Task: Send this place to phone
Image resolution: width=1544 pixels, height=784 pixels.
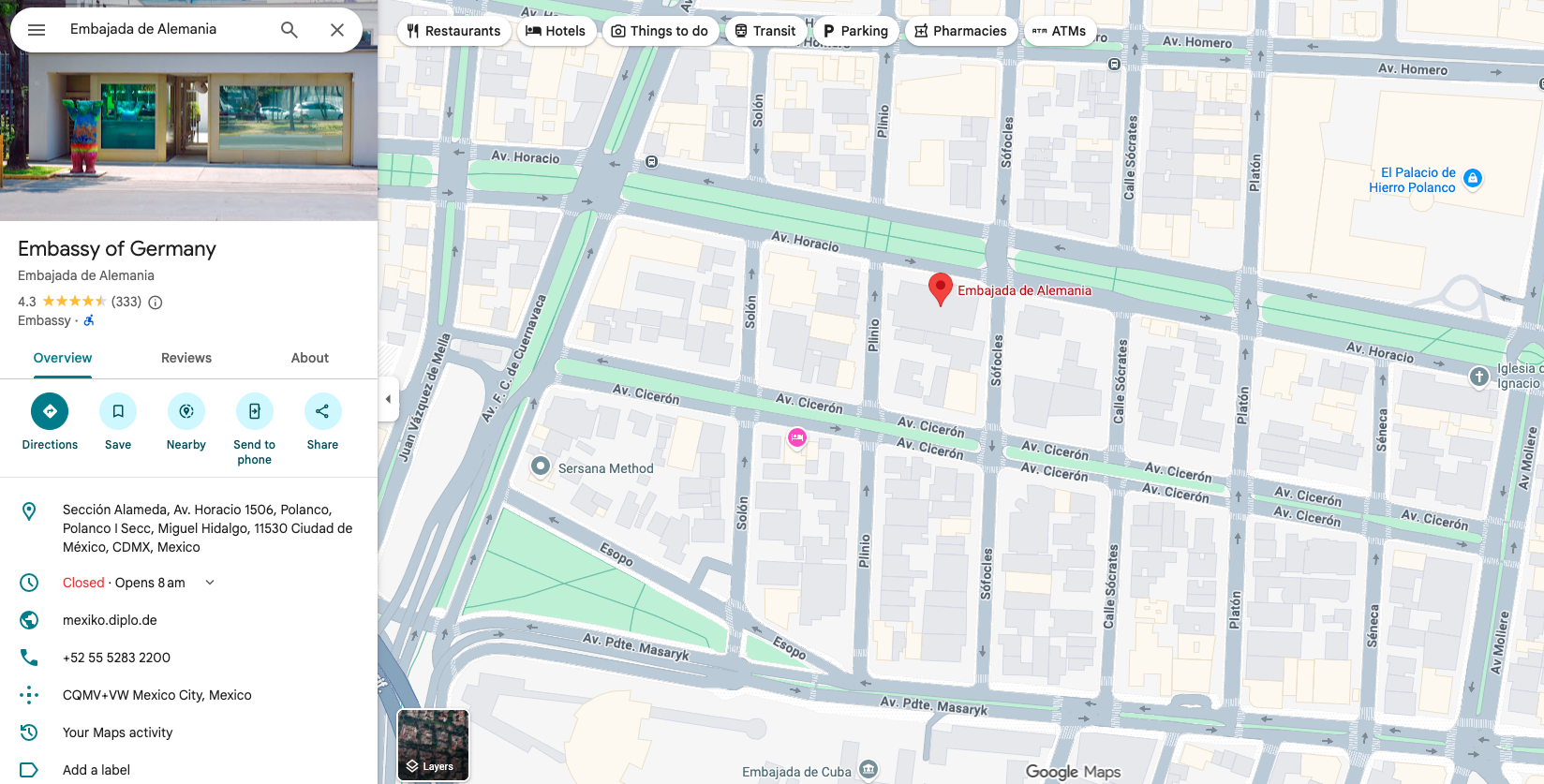Action: coord(255,429)
